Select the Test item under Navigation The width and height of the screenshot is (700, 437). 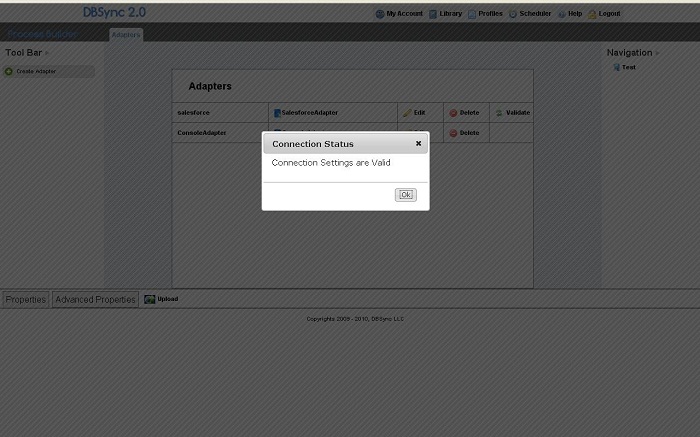(627, 67)
